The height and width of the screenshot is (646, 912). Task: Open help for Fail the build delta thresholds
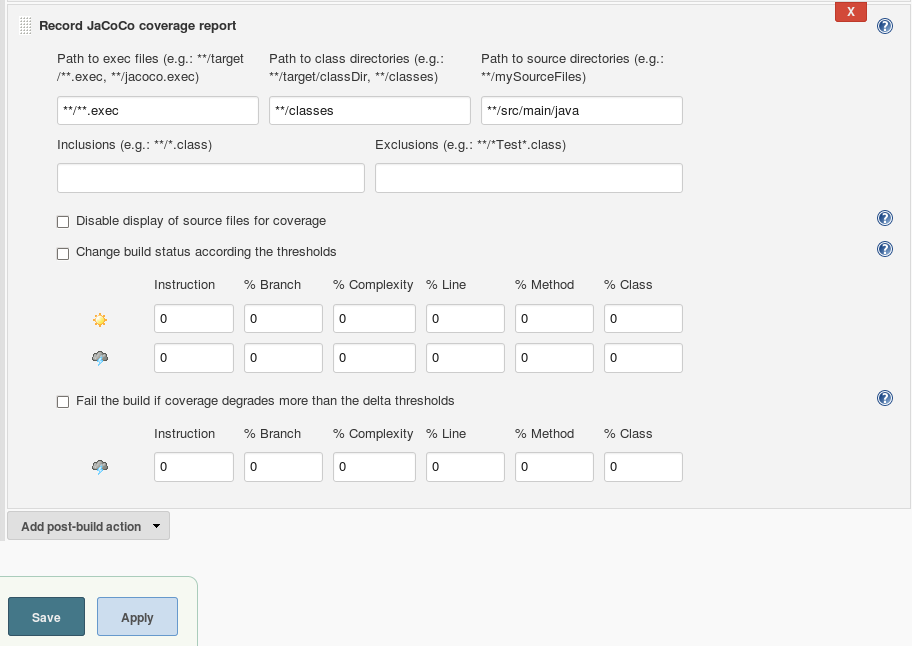coord(884,398)
